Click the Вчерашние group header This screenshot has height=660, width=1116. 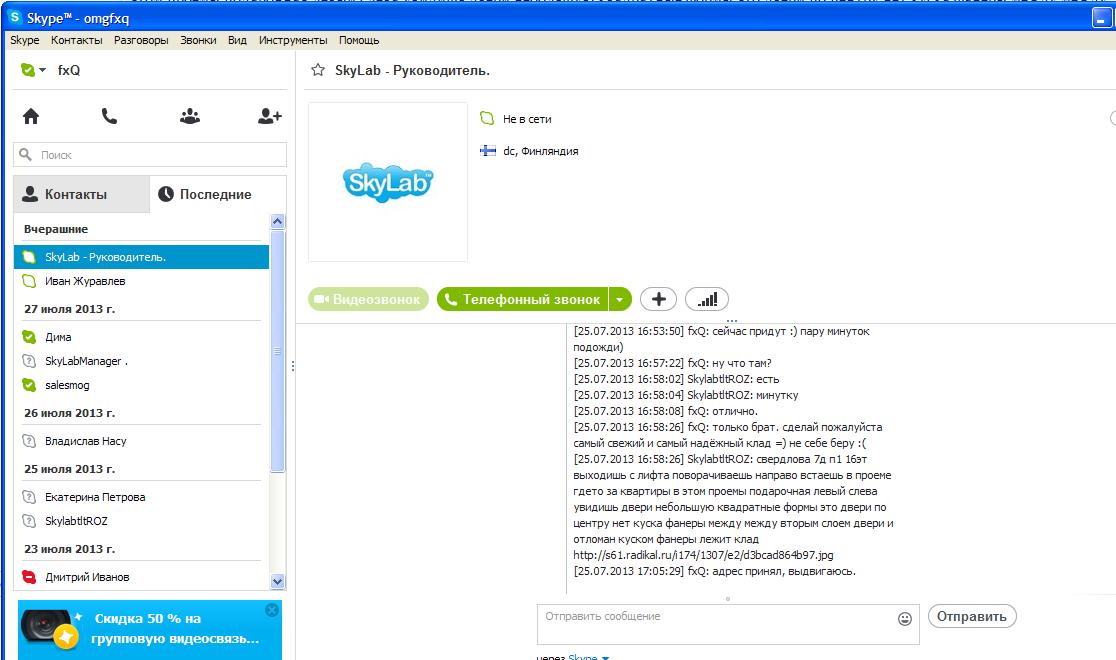click(x=56, y=229)
